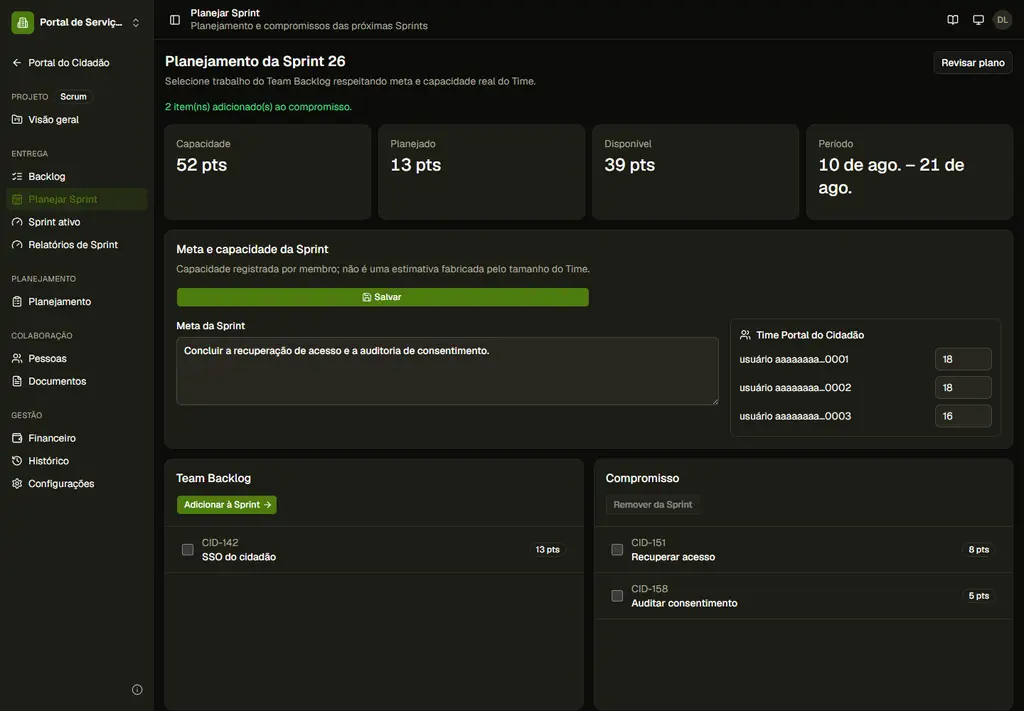Click the monitor display icon
The image size is (1024, 711).
(x=978, y=20)
